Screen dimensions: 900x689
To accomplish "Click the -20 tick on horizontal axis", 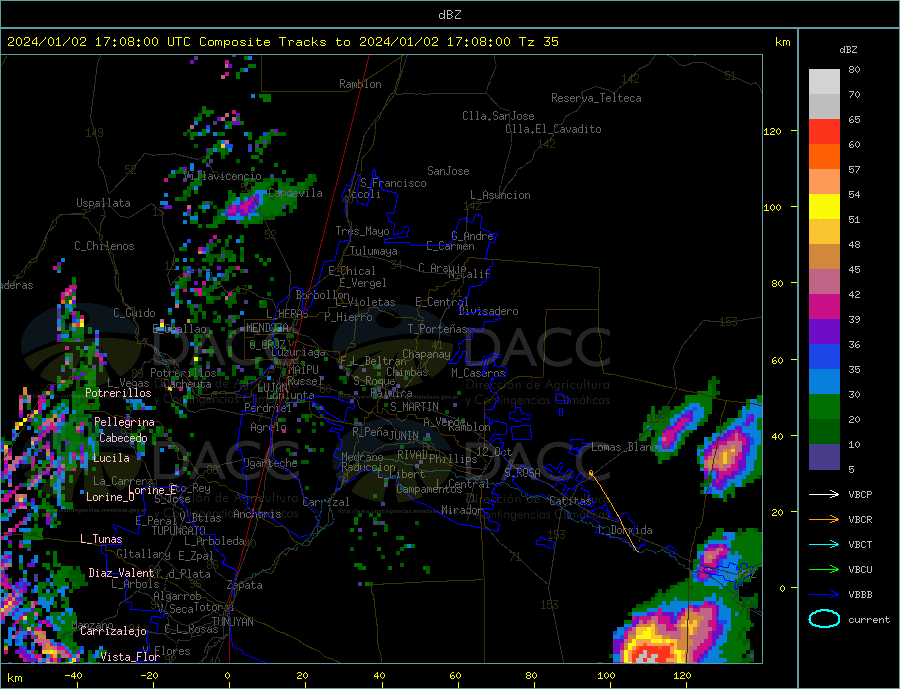I will point(149,675).
